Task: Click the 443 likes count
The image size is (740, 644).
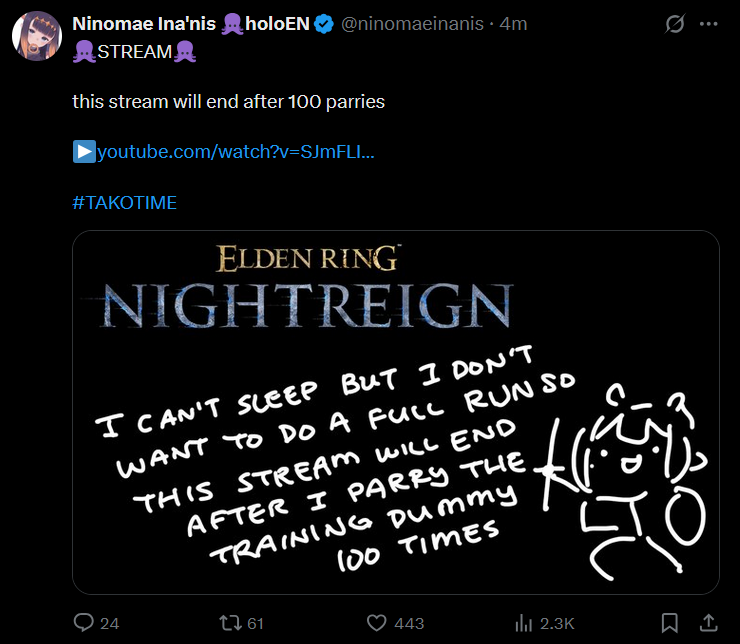Action: pos(409,623)
